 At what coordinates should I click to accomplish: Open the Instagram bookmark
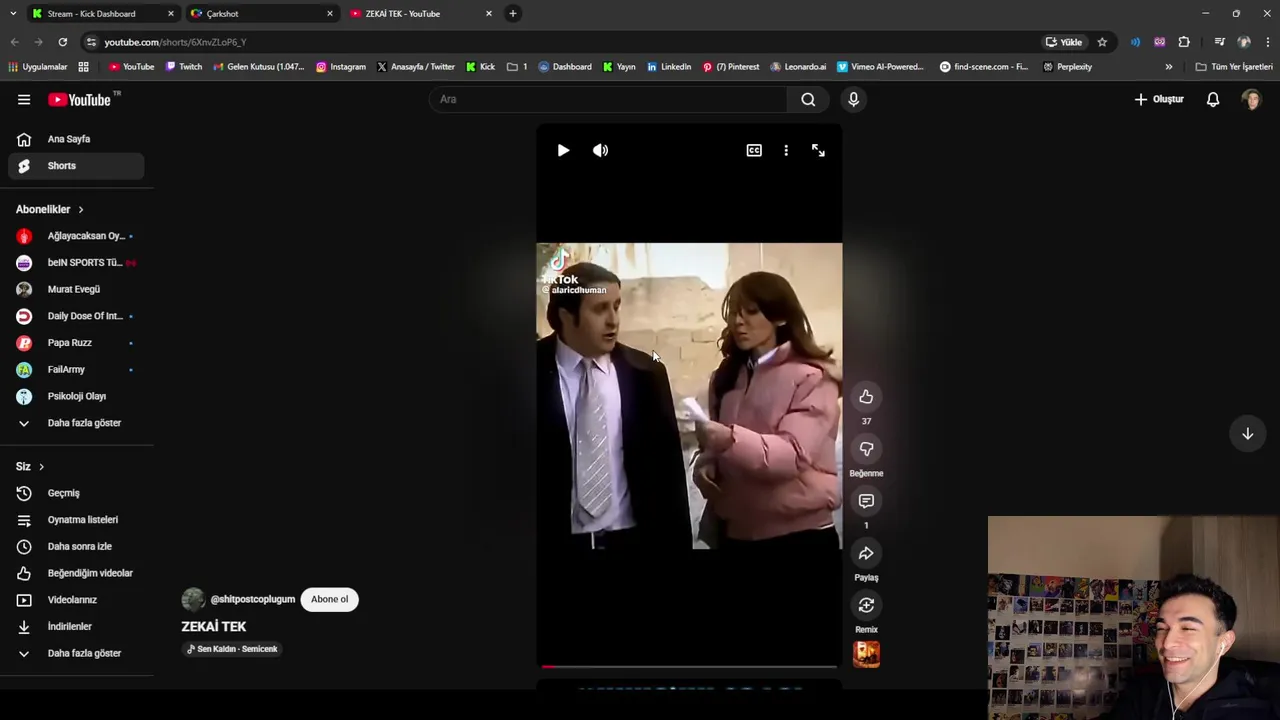pyautogui.click(x=341, y=67)
